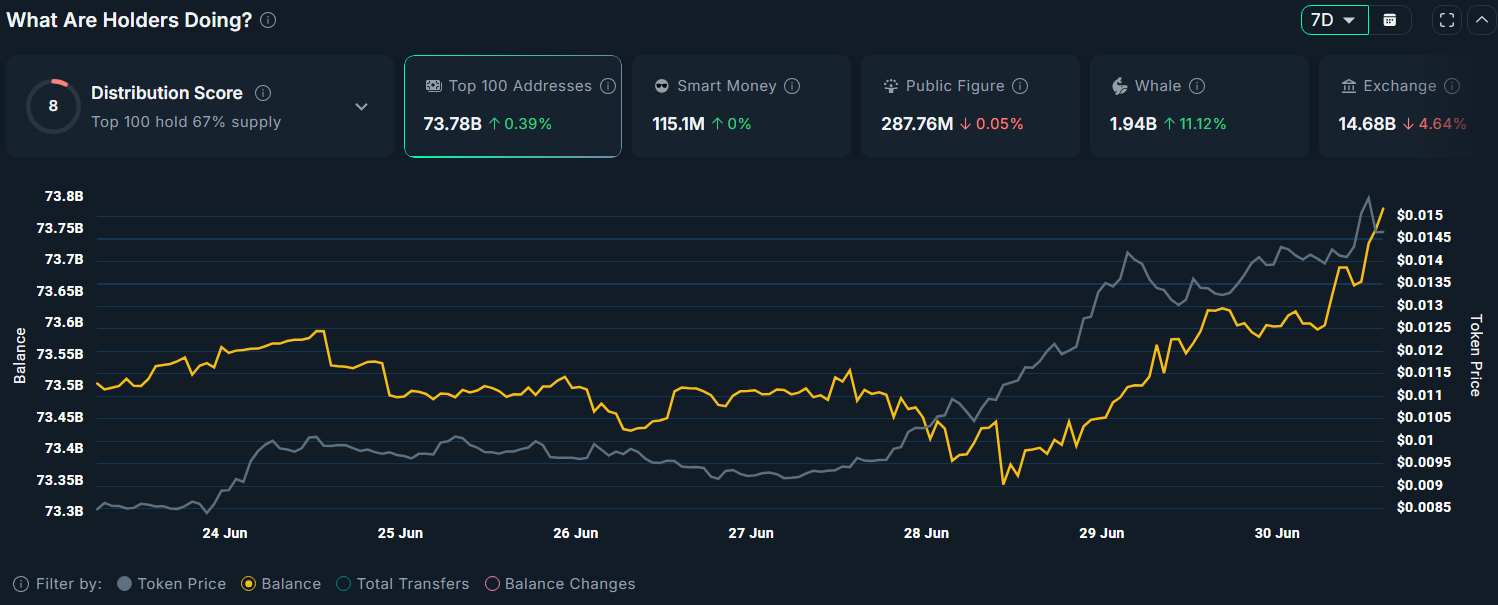Click the Distribution Score gauge showing 8

(x=53, y=105)
